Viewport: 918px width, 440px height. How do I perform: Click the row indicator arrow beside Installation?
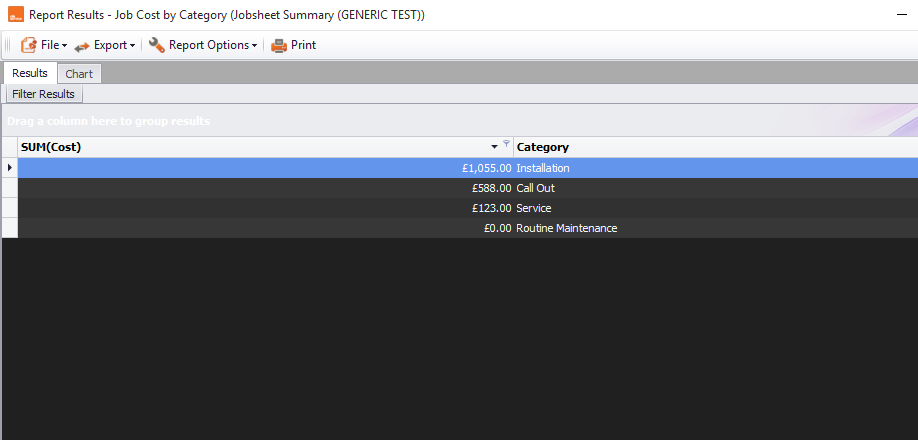point(9,168)
